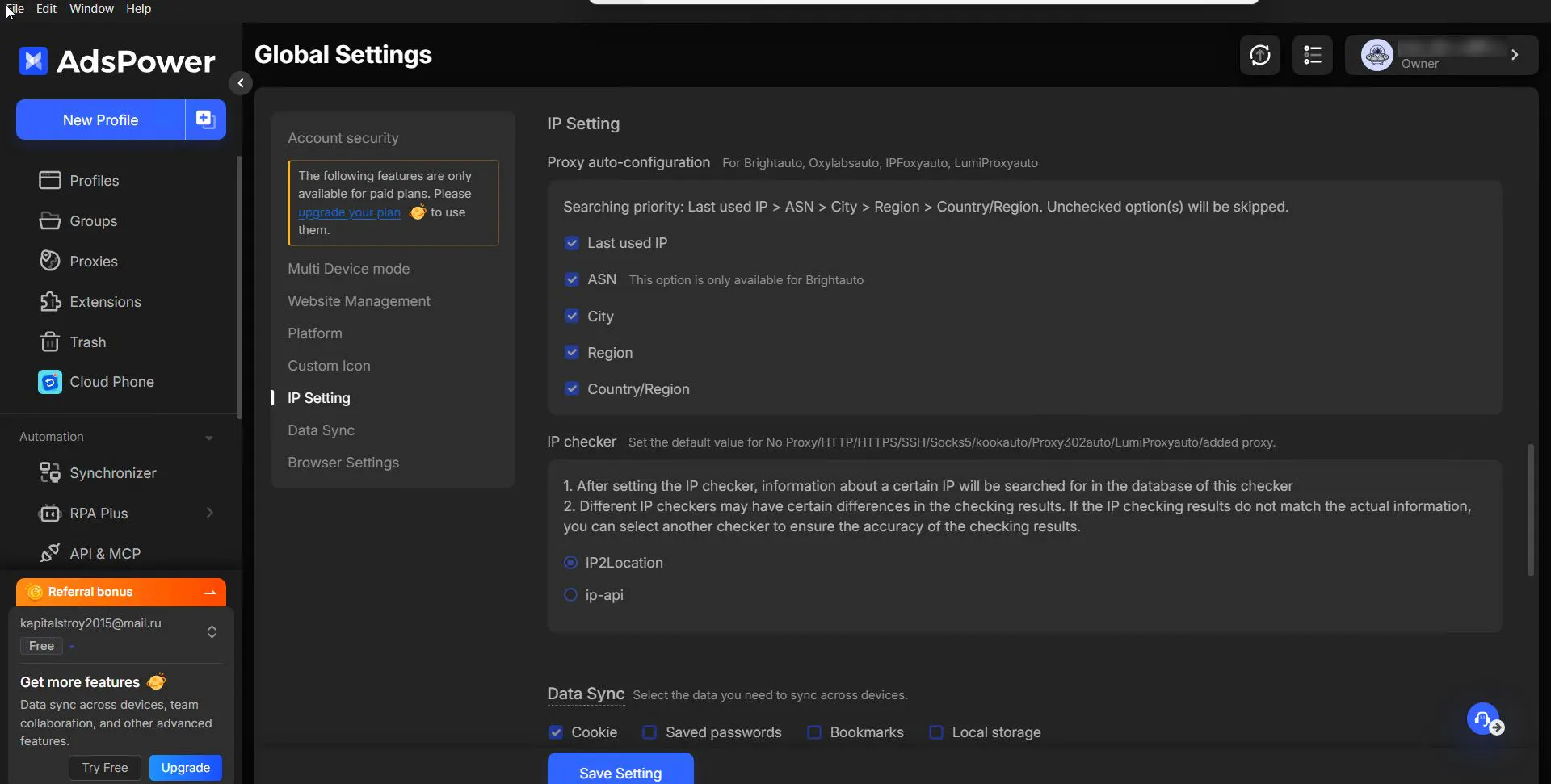Click the AdsPower logo icon

tap(33, 61)
